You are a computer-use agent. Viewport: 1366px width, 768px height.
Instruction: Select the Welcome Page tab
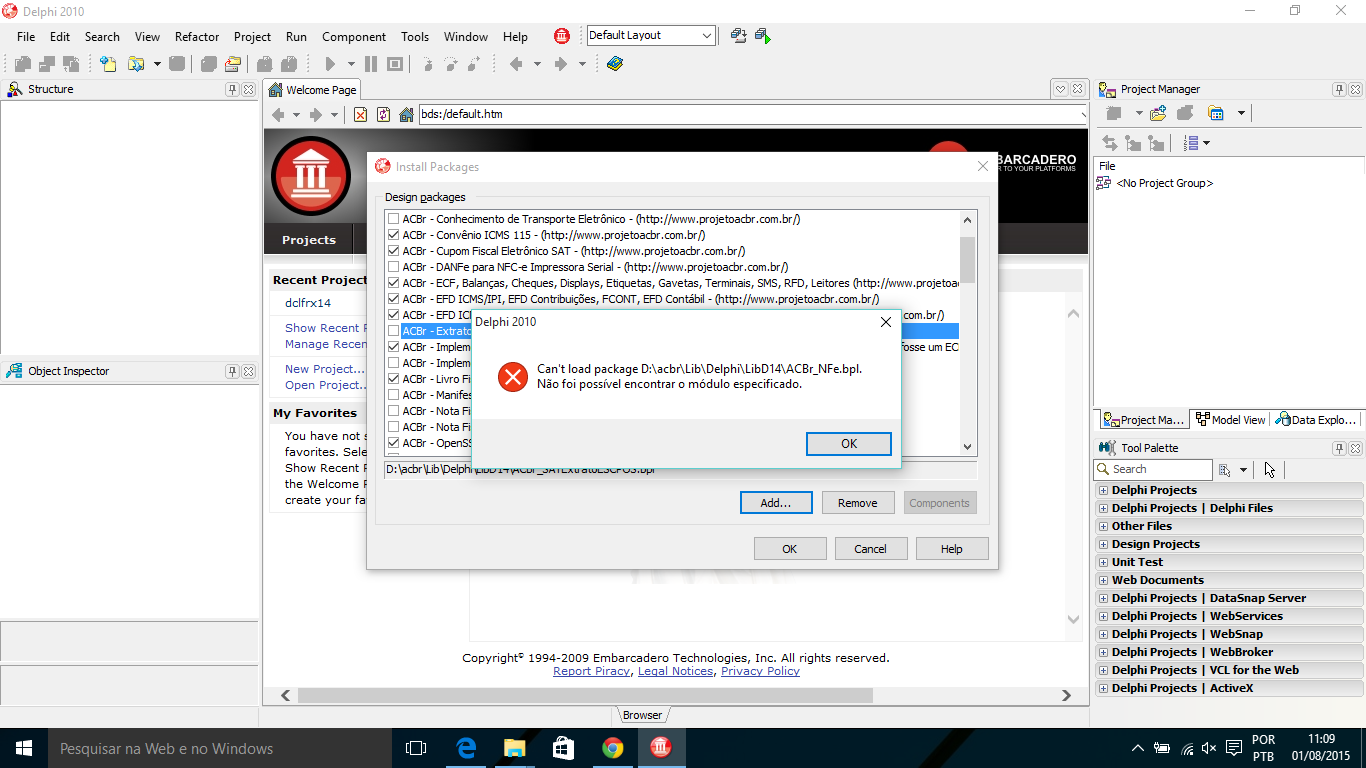(x=312, y=90)
